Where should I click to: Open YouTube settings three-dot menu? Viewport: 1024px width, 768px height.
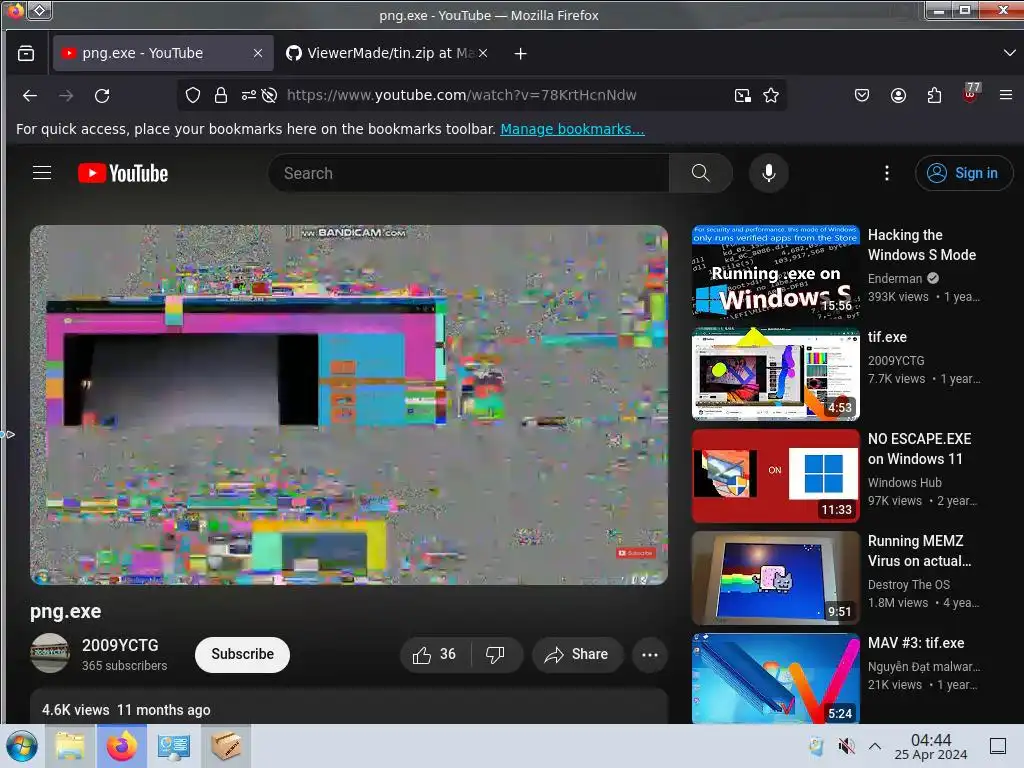[886, 173]
